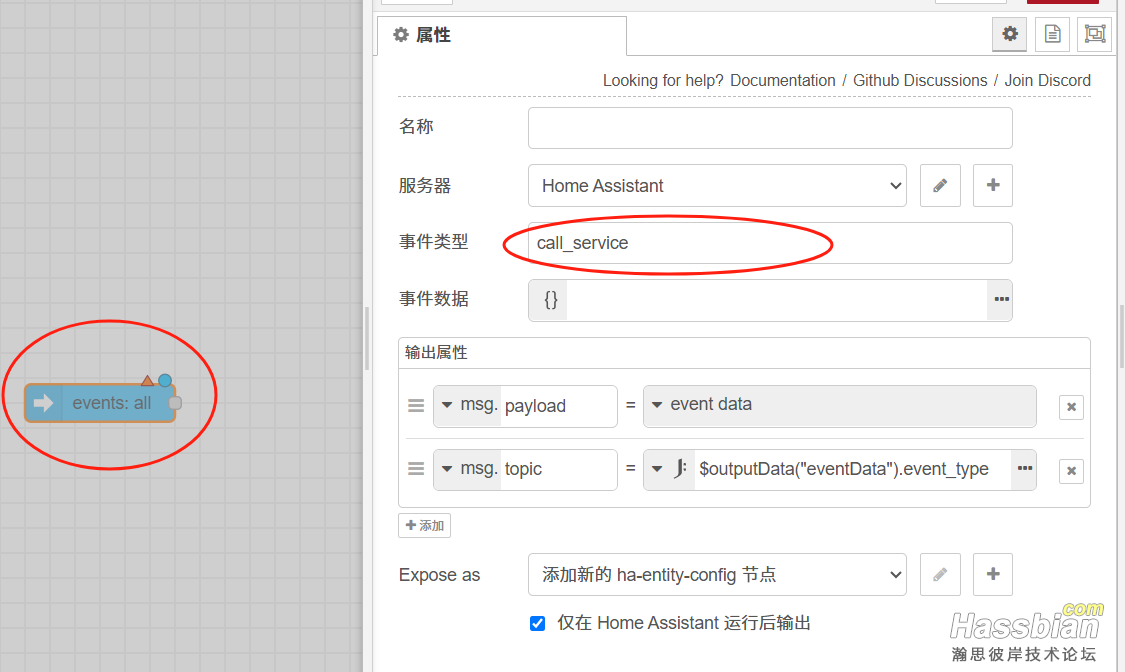Remove the msg.payload output property

point(1071,407)
